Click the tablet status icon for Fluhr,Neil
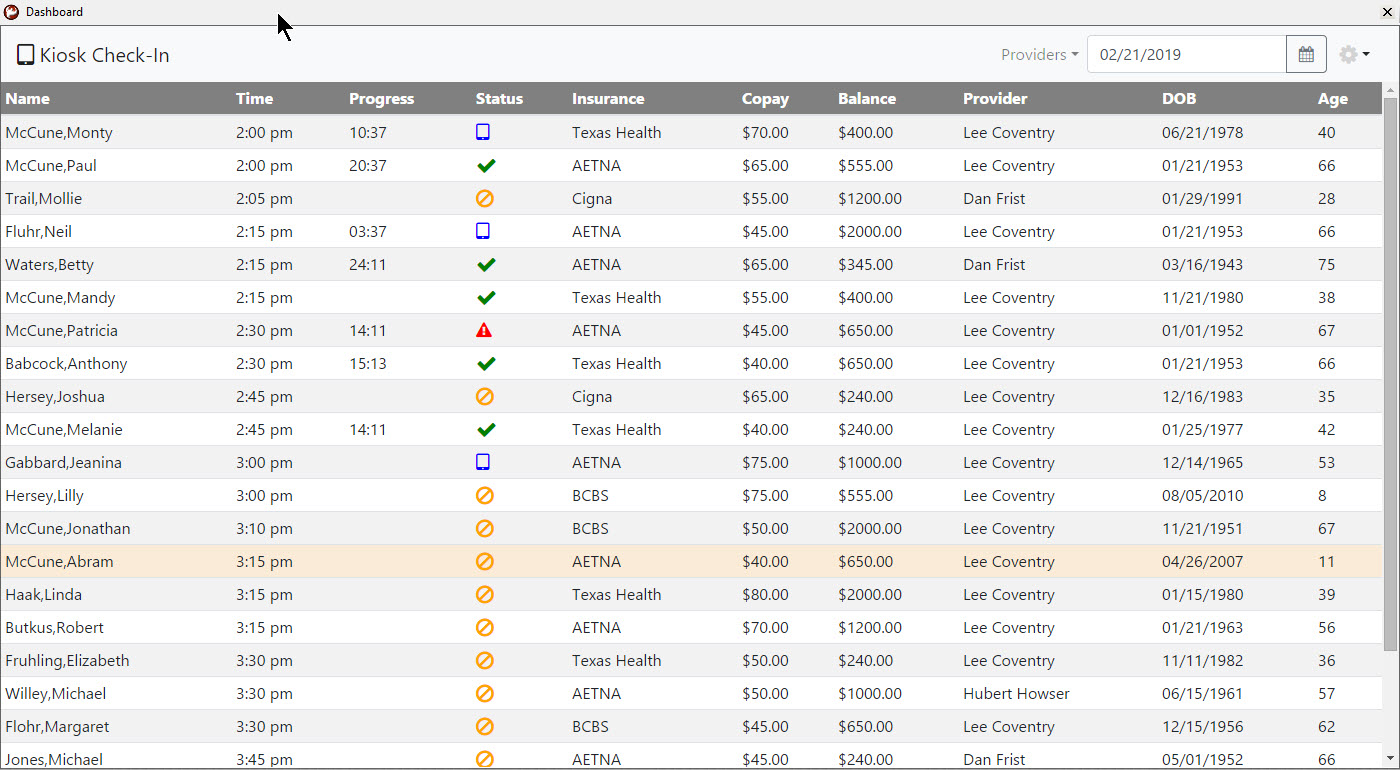This screenshot has width=1400, height=770. coord(483,231)
